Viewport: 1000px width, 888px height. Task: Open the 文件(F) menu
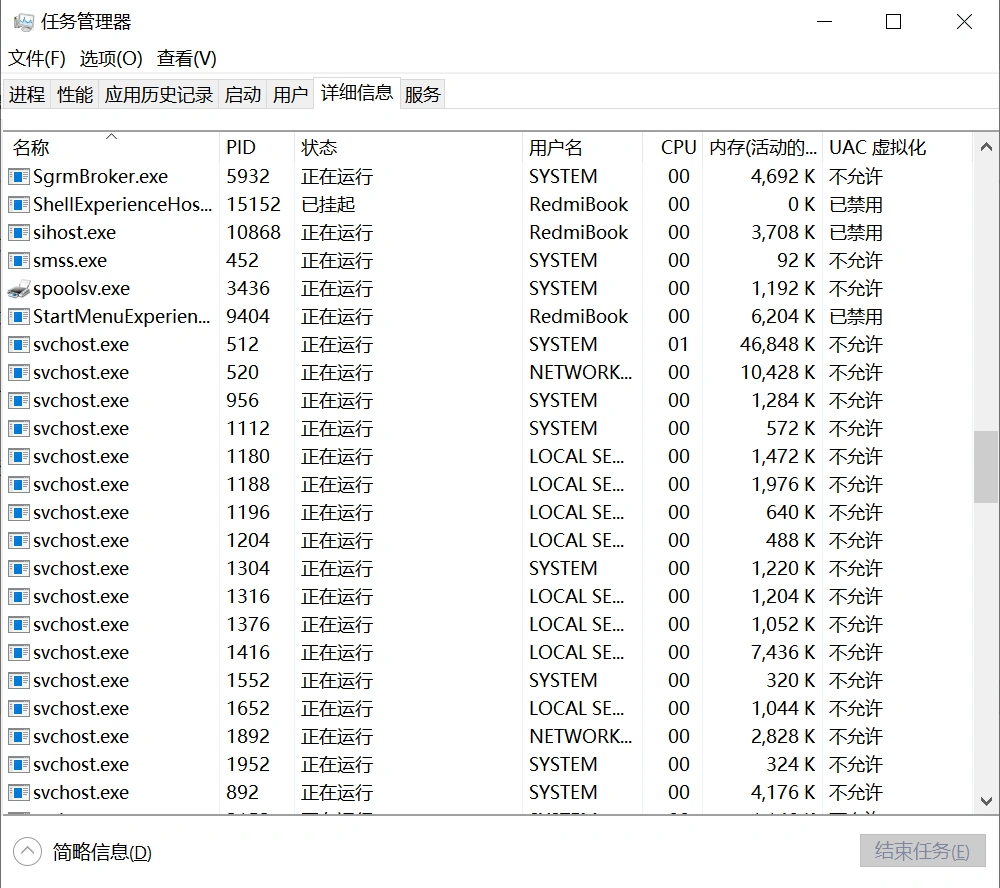[36, 59]
